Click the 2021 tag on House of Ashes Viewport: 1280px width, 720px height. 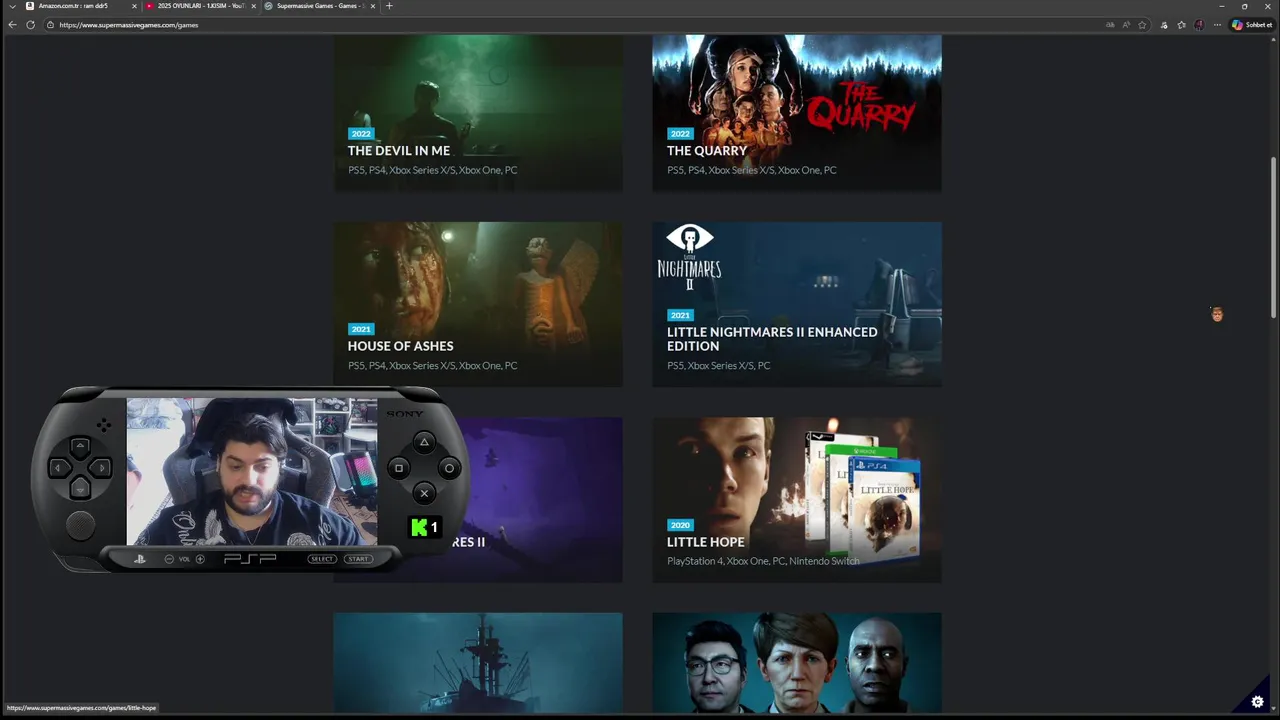(x=361, y=329)
